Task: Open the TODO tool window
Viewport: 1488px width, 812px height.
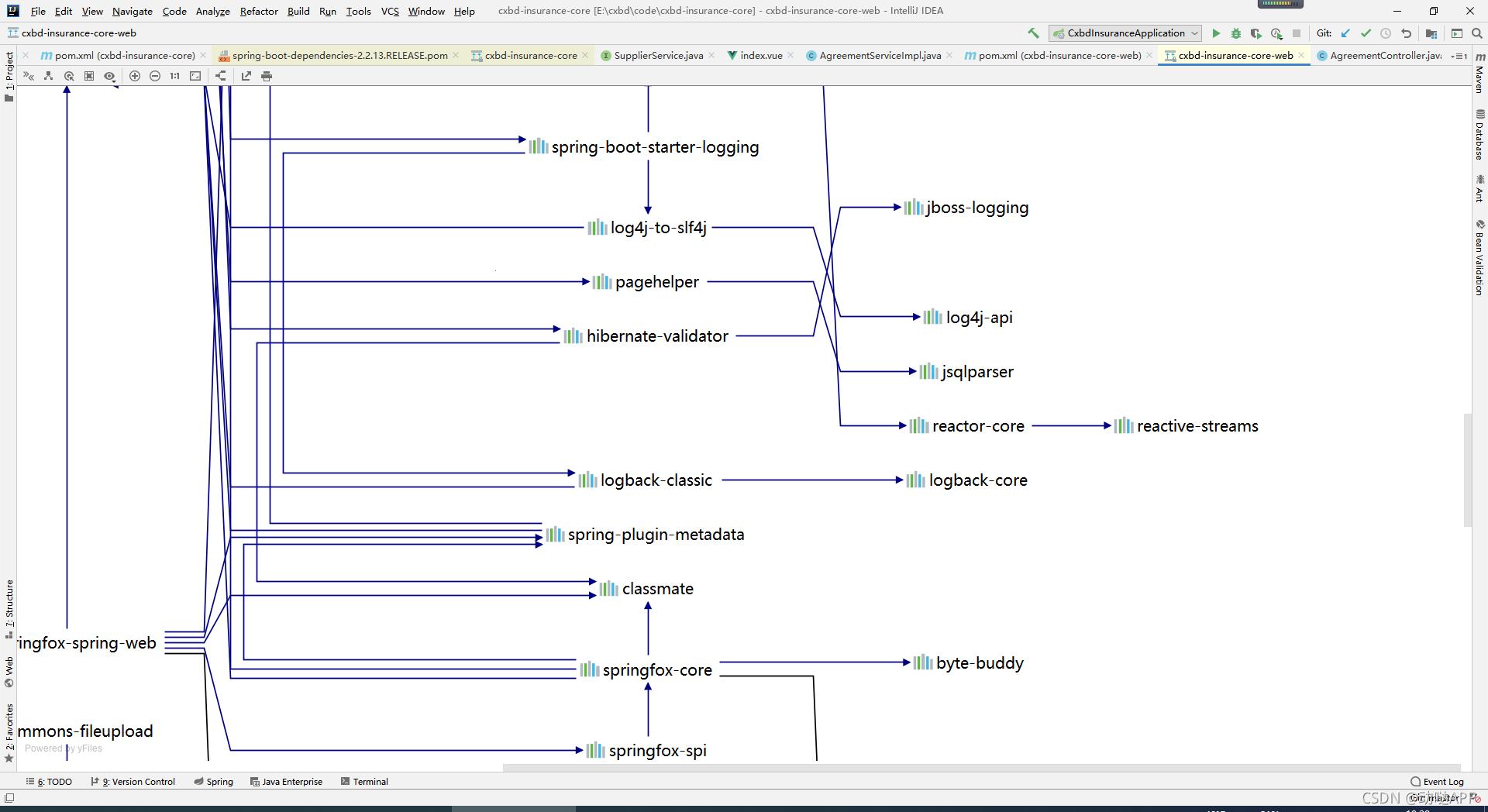Action: tap(50, 782)
